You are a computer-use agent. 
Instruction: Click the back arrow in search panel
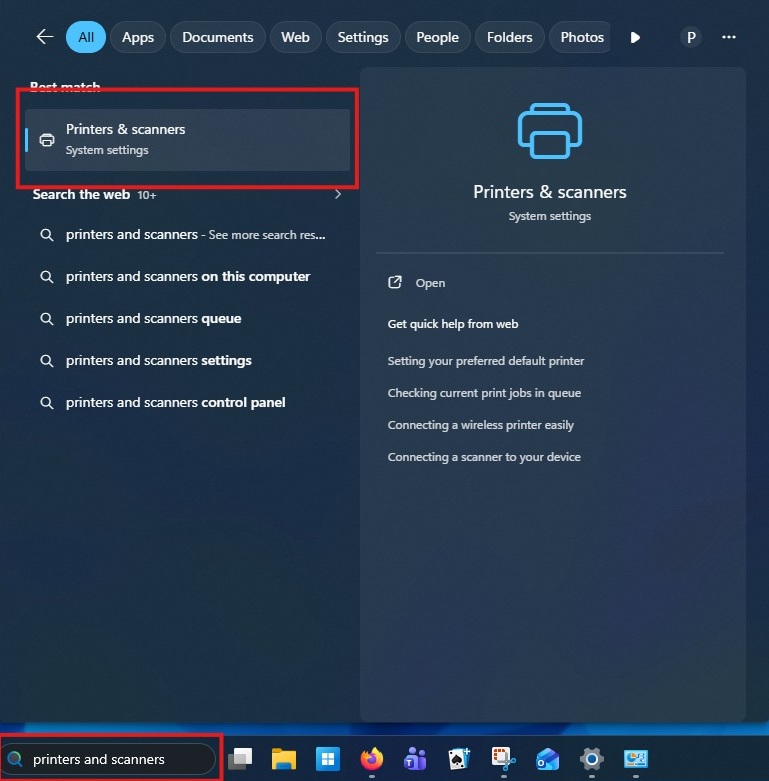[x=44, y=37]
